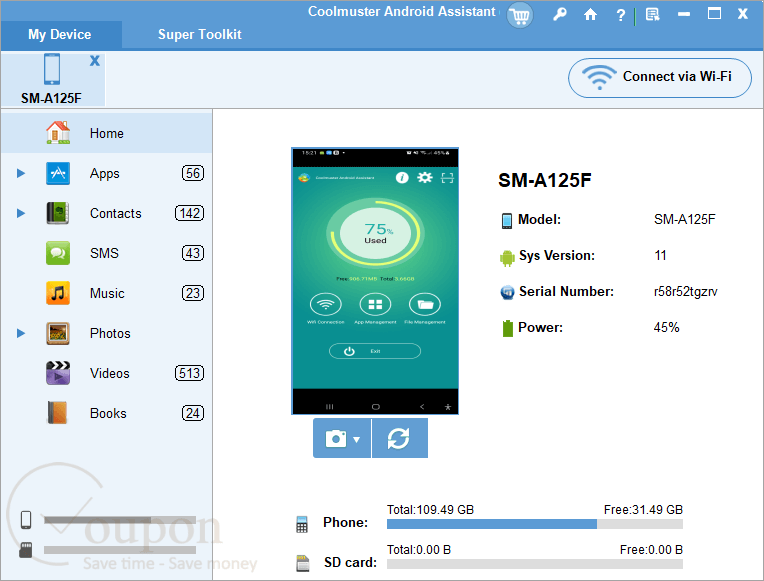Screen dimensions: 764x581
Task: Click the Power battery icon
Action: click(x=507, y=328)
